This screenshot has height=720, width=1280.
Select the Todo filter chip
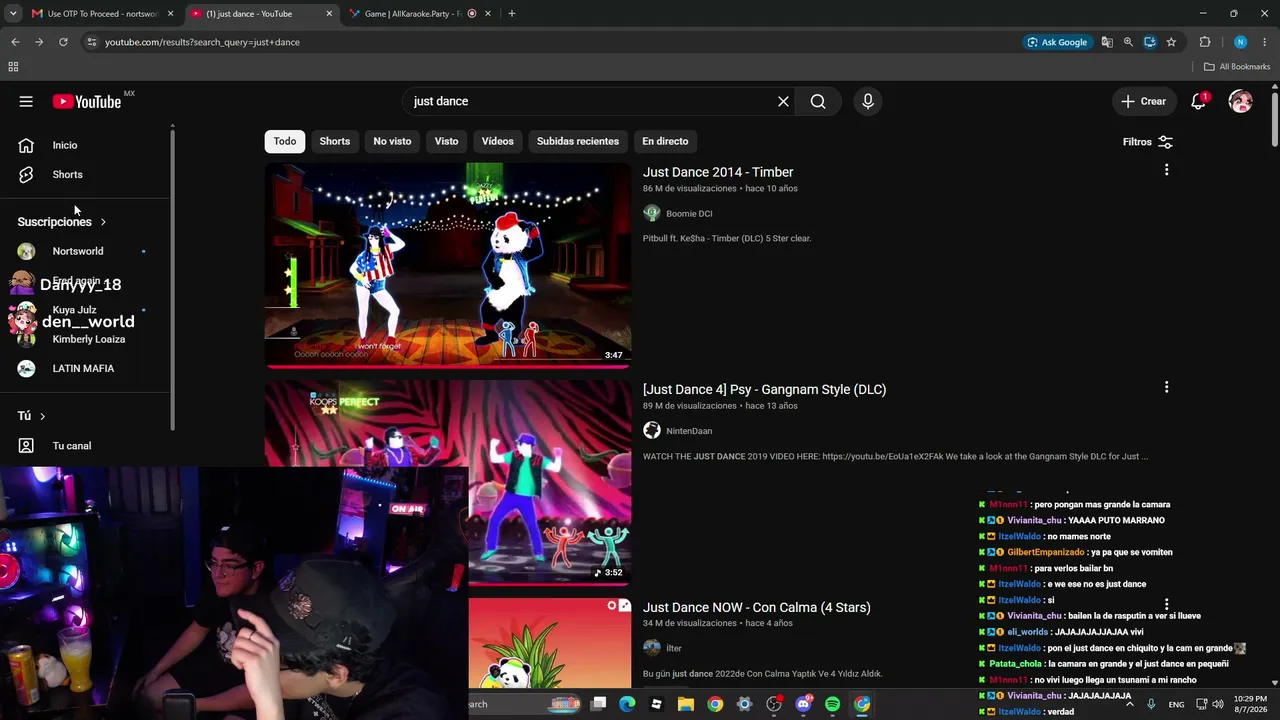[x=285, y=141]
